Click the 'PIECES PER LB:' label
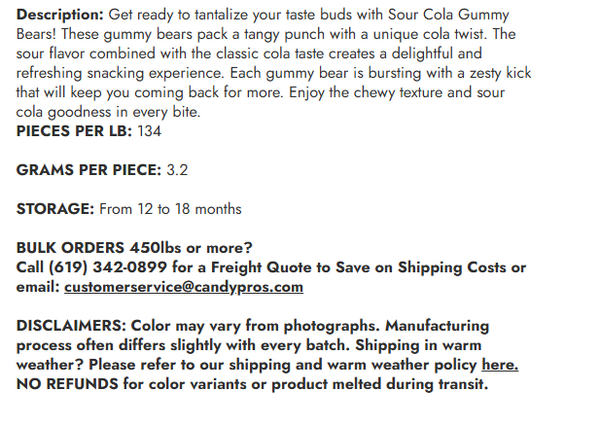The width and height of the screenshot is (600, 426). click(69, 131)
